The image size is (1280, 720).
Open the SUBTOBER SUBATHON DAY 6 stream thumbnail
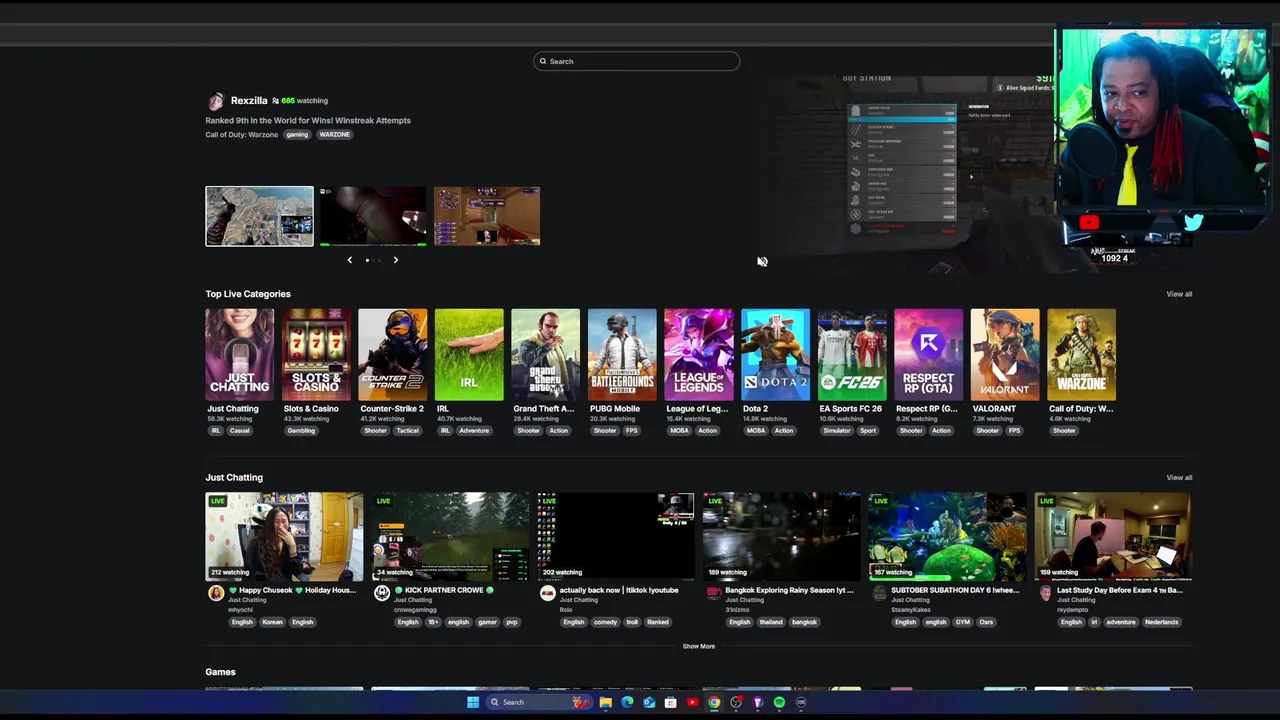pos(948,537)
